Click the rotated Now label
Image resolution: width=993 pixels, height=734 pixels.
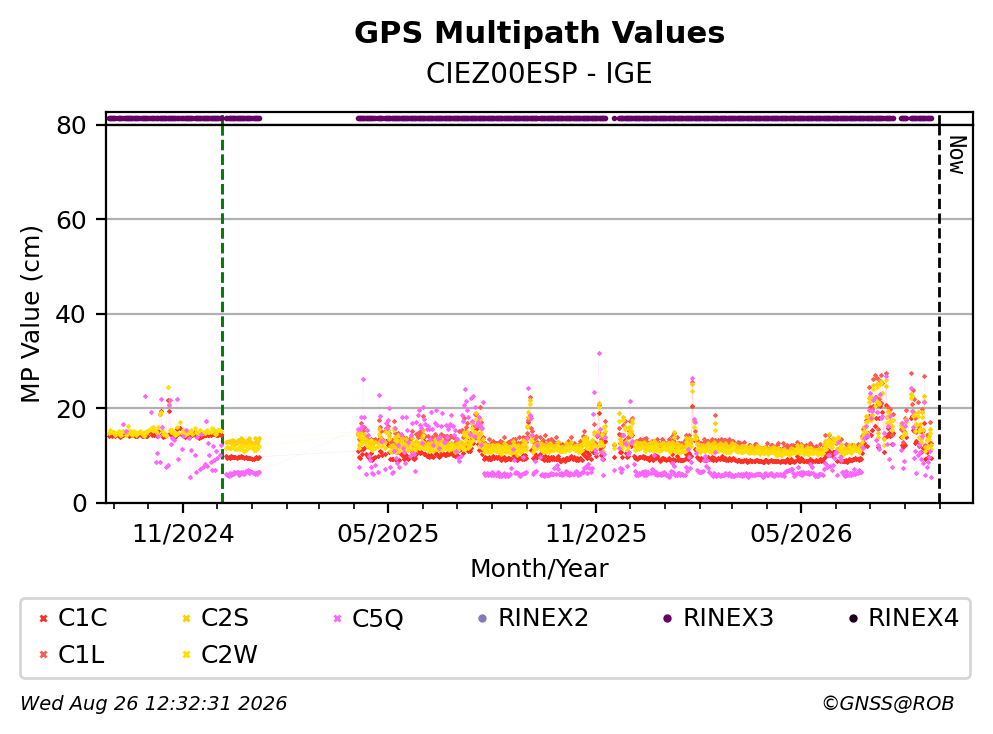tap(958, 155)
